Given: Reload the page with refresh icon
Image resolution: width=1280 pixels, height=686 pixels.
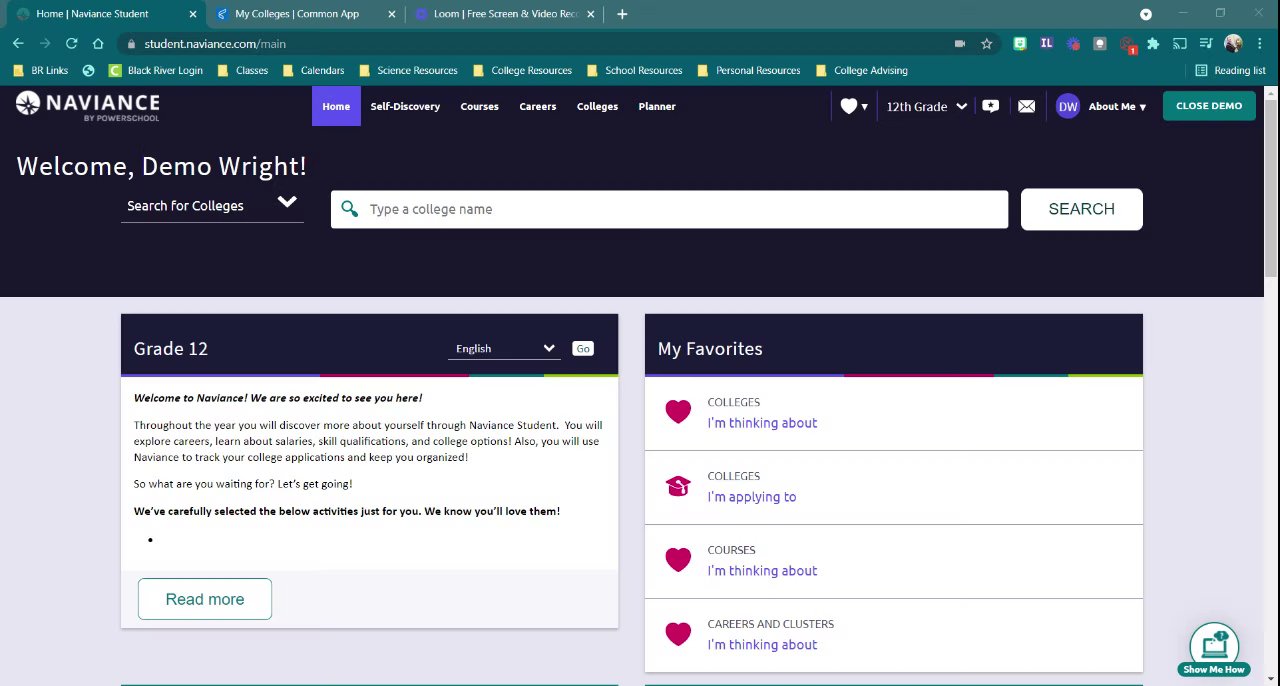Looking at the screenshot, I should [71, 44].
